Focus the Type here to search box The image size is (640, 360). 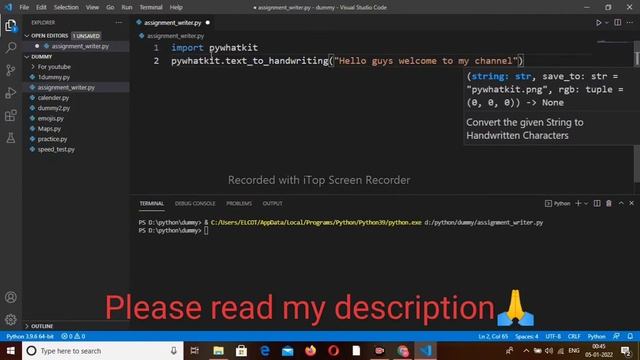point(102,351)
